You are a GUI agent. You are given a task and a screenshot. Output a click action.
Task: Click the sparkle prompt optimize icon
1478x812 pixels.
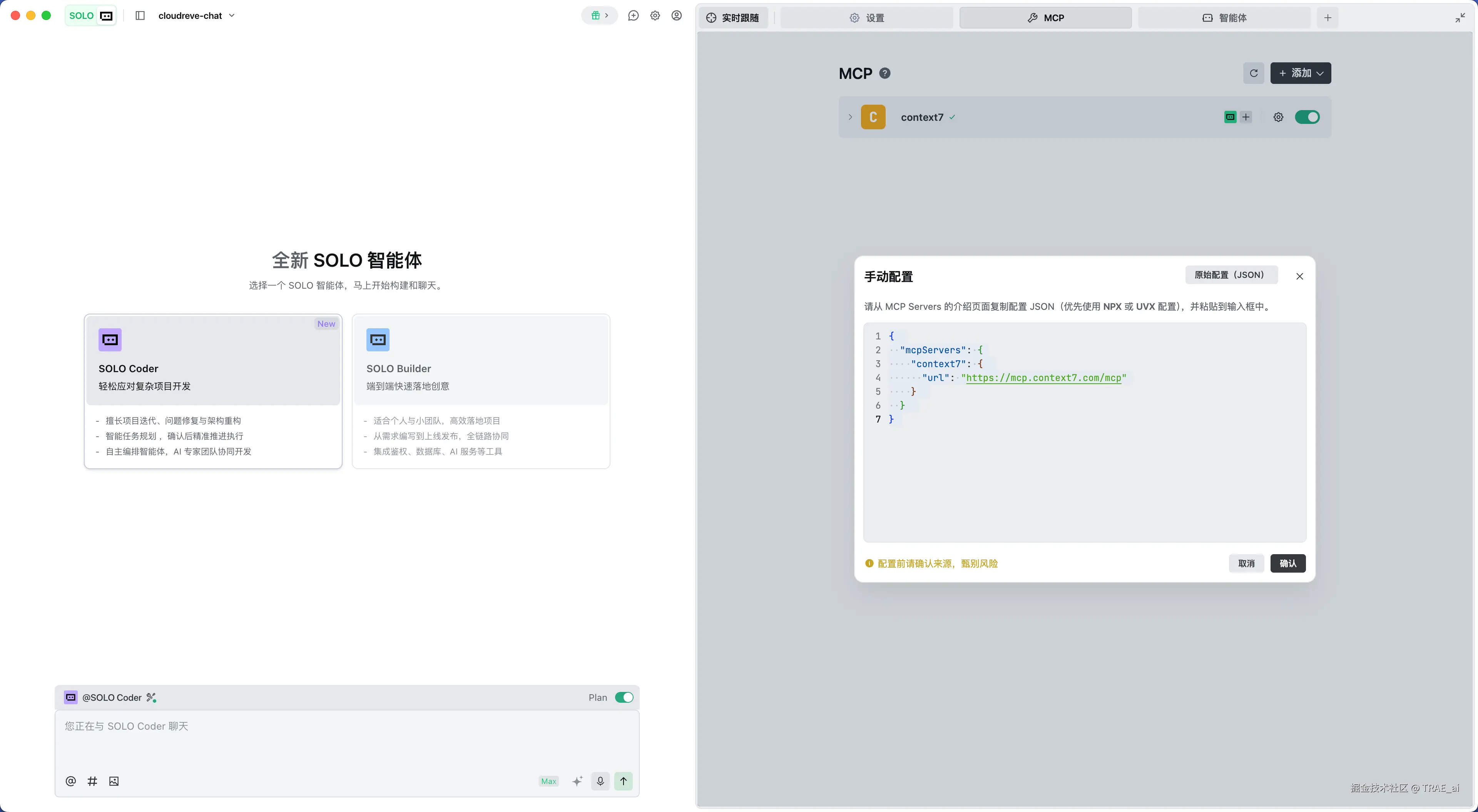tap(577, 781)
